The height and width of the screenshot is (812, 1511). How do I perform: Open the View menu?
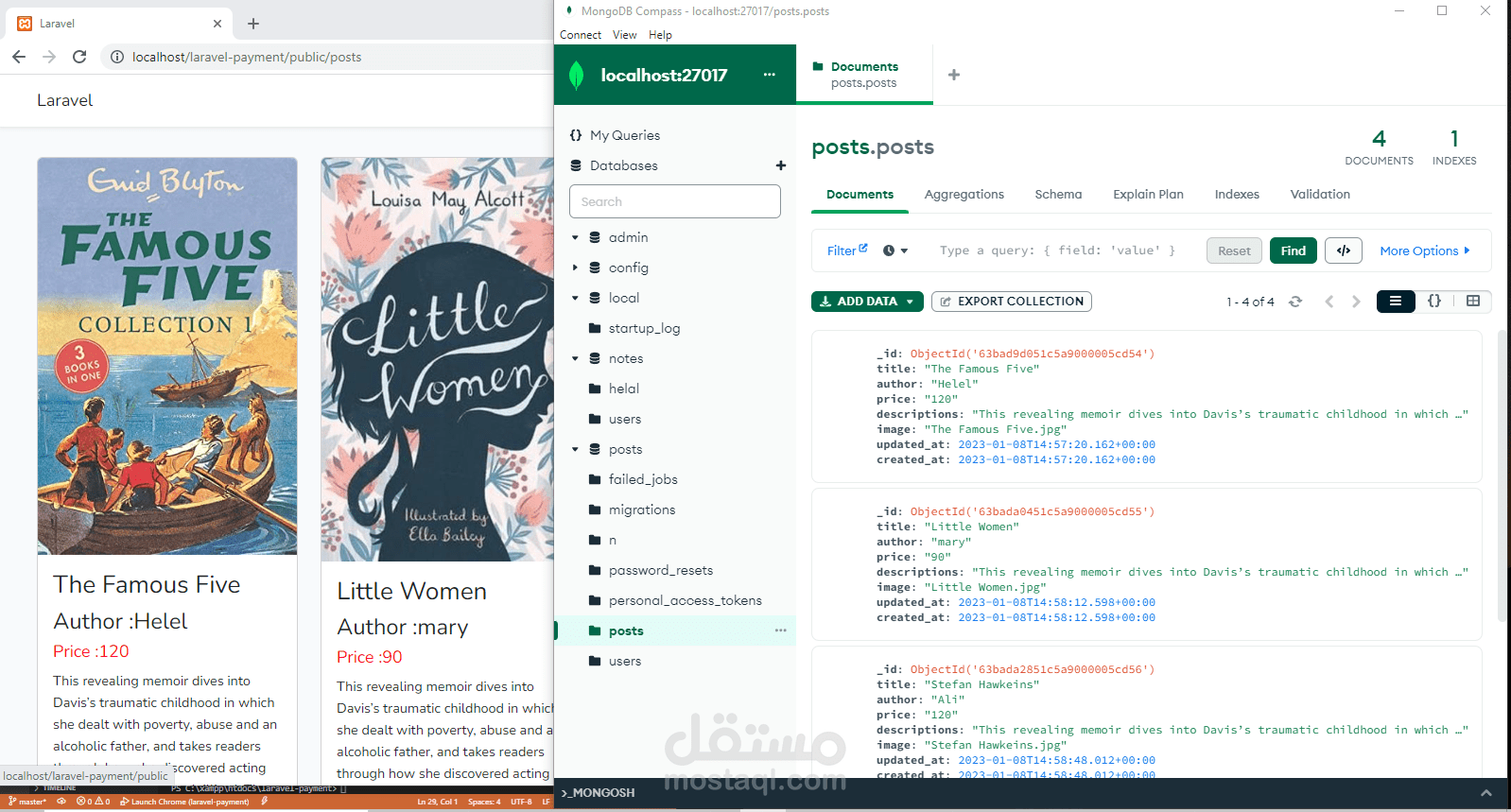624,35
